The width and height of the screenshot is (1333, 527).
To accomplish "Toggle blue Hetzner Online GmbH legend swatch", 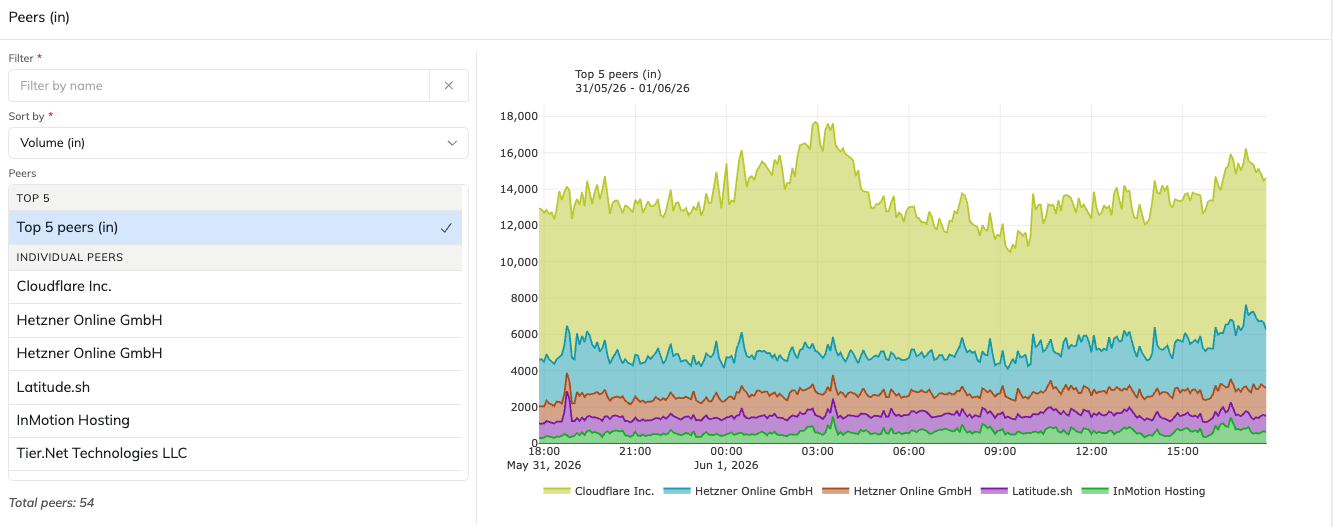I will [677, 491].
